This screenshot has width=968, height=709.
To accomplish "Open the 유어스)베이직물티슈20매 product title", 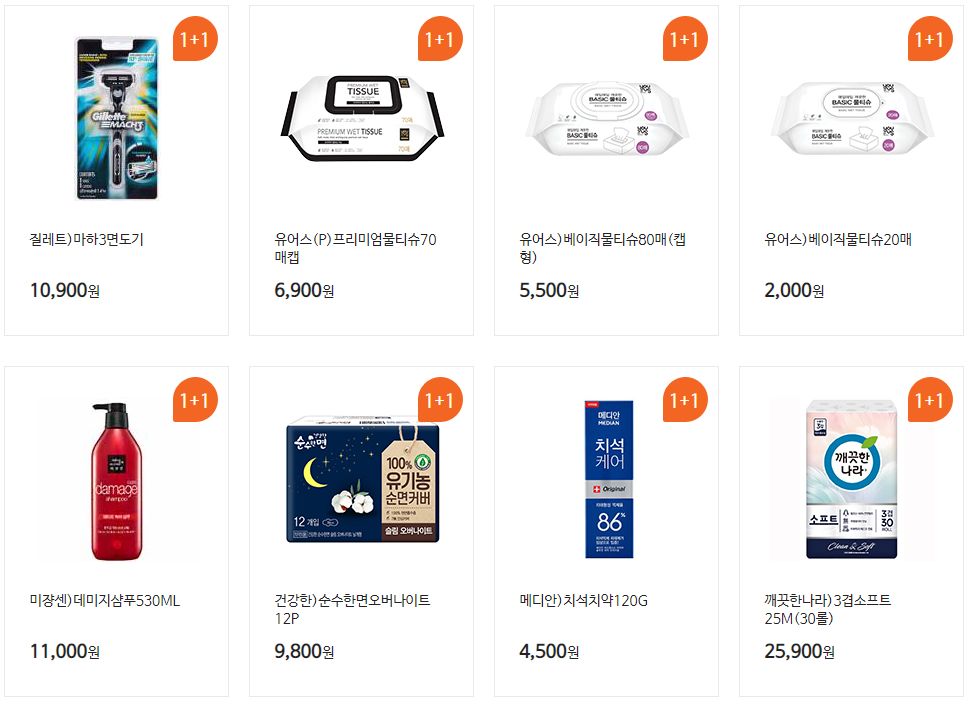I will (x=838, y=240).
